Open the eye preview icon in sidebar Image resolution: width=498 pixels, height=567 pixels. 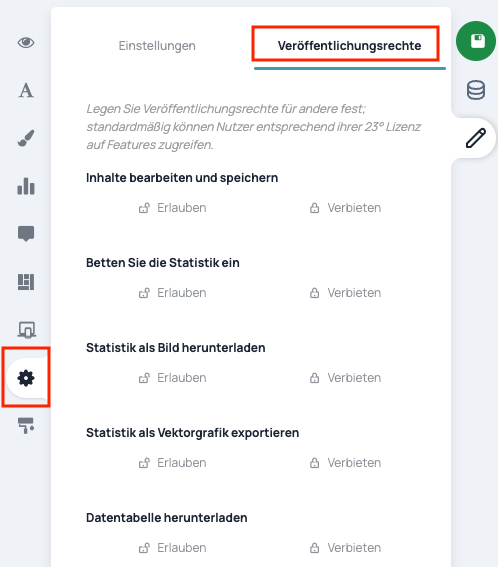click(26, 43)
